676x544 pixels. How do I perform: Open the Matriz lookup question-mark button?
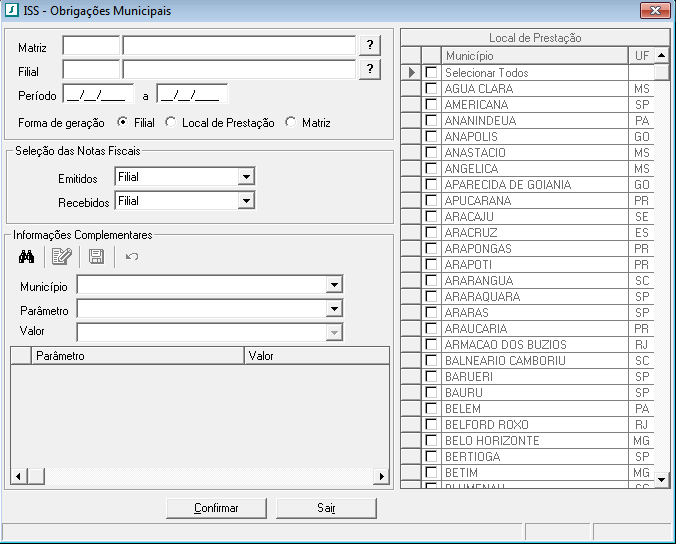coord(370,45)
